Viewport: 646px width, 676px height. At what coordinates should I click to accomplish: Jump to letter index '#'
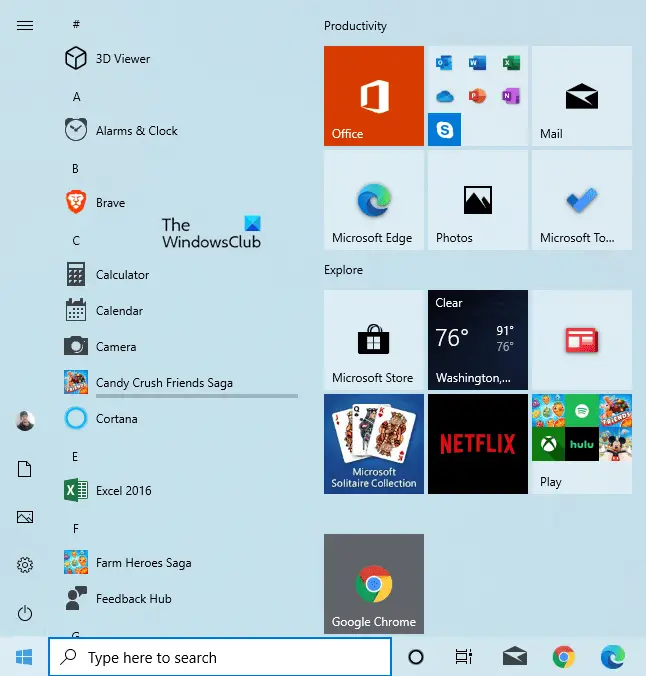coord(76,24)
